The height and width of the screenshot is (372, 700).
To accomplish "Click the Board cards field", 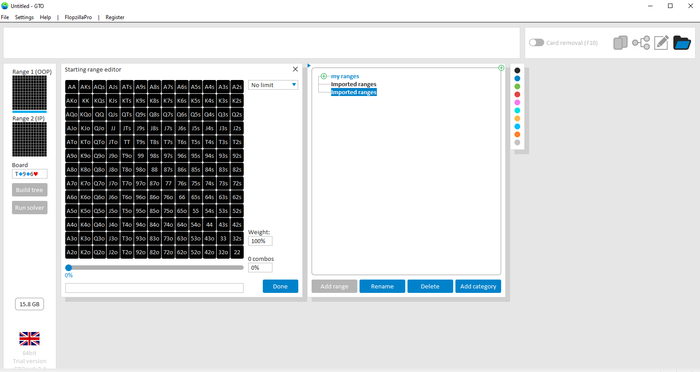I will 29,174.
